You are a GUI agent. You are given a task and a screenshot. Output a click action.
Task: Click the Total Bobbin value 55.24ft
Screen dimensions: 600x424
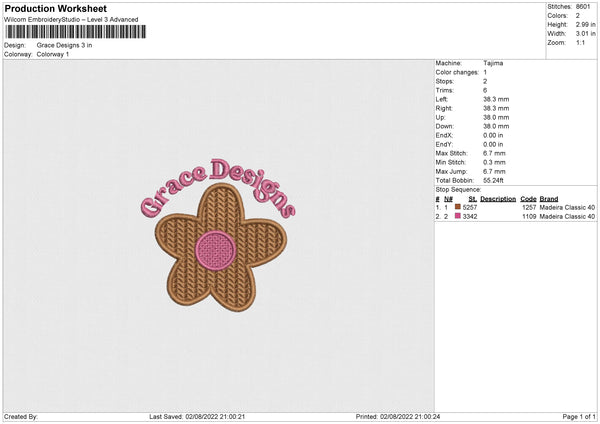tap(493, 180)
